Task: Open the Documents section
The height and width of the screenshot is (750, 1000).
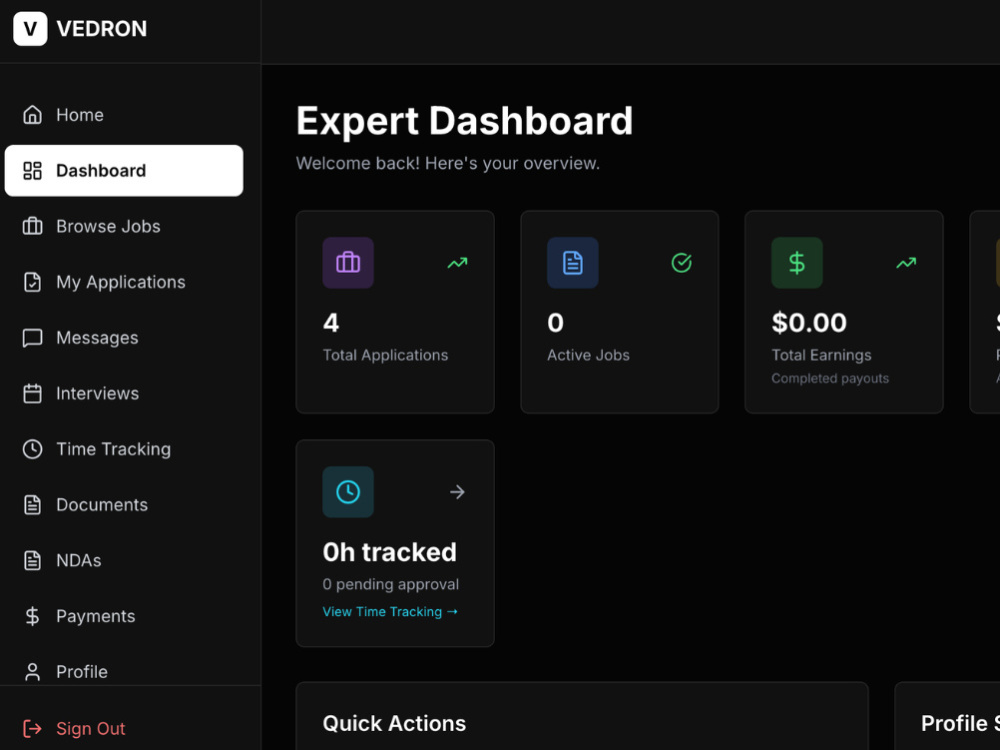Action: click(x=124, y=504)
